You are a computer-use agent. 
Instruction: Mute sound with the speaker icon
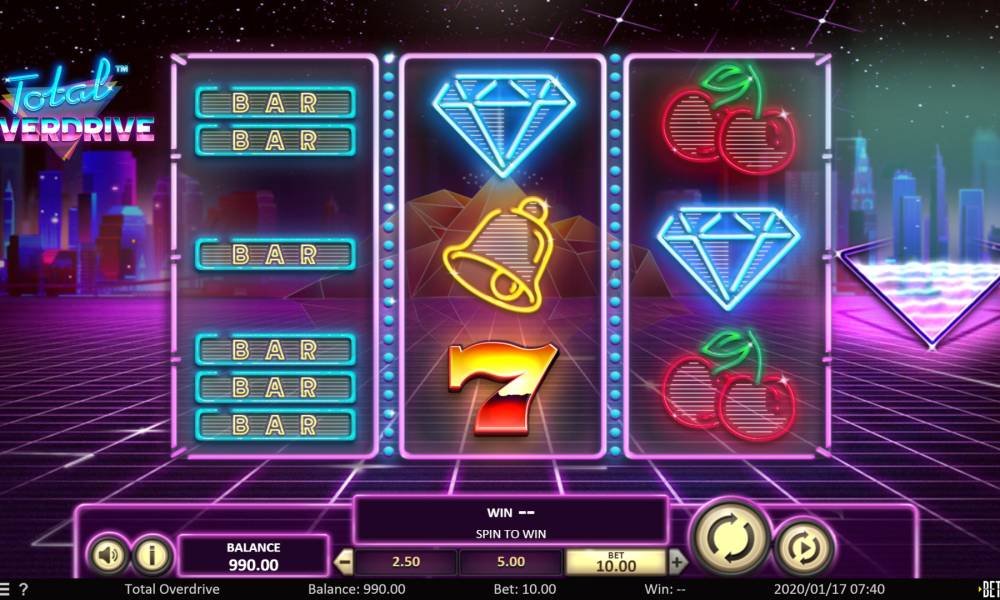click(108, 555)
